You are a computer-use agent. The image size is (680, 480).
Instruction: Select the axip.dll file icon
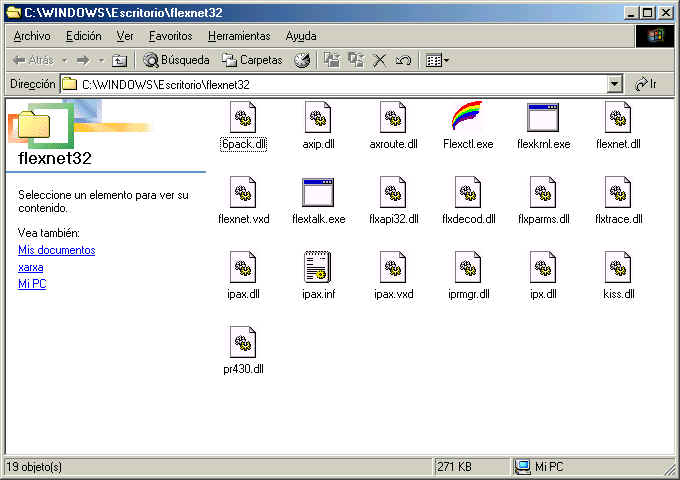click(318, 117)
